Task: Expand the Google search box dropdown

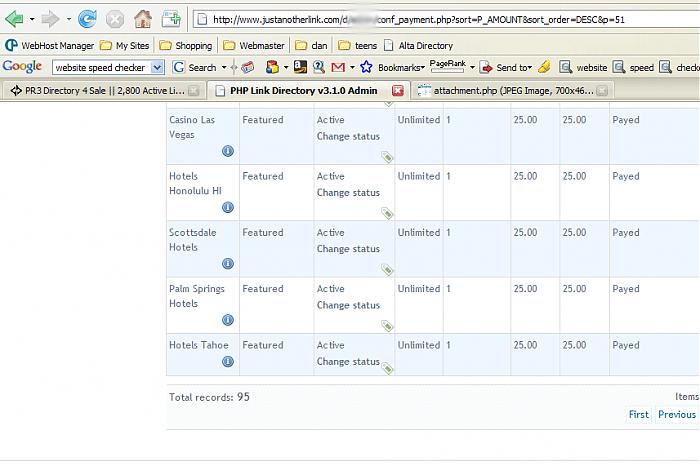Action: click(157, 67)
